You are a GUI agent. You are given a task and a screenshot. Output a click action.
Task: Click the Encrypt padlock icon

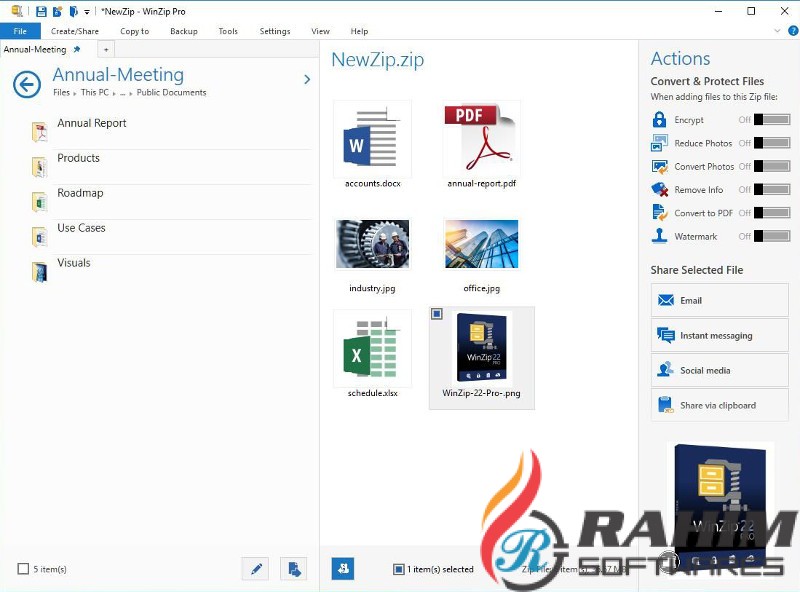click(659, 119)
